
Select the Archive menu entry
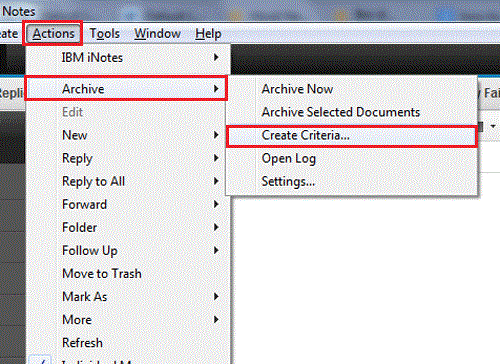127,89
